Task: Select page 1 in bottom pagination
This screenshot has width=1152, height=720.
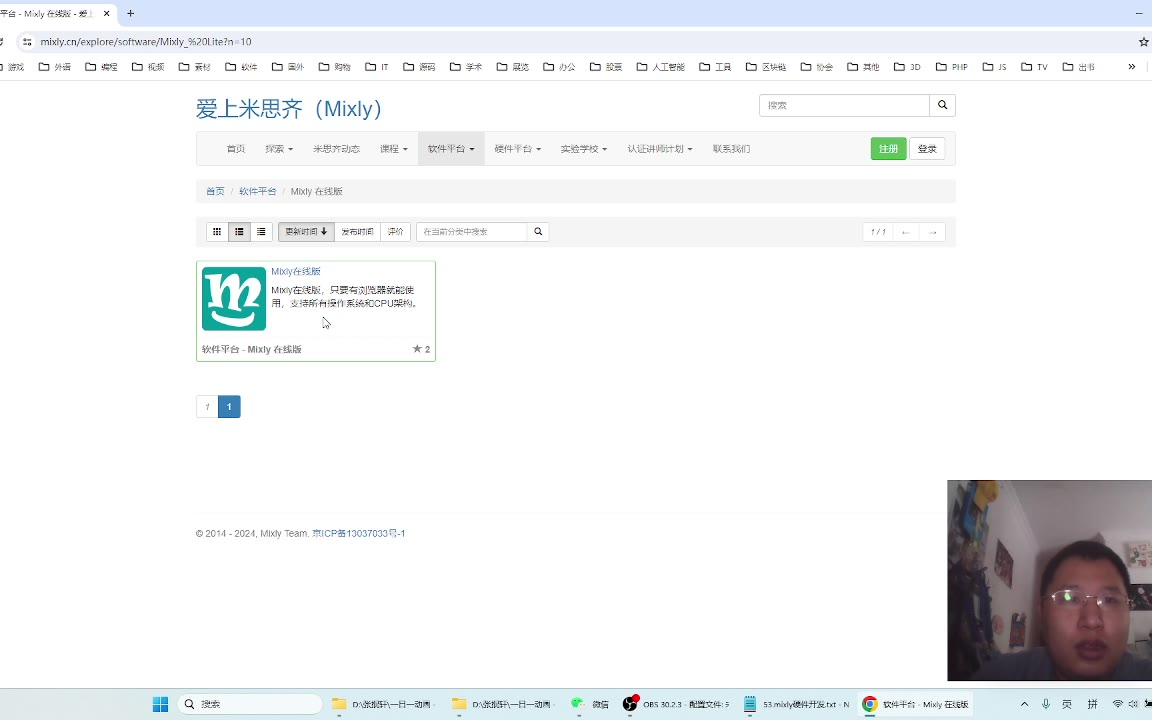Action: (229, 406)
